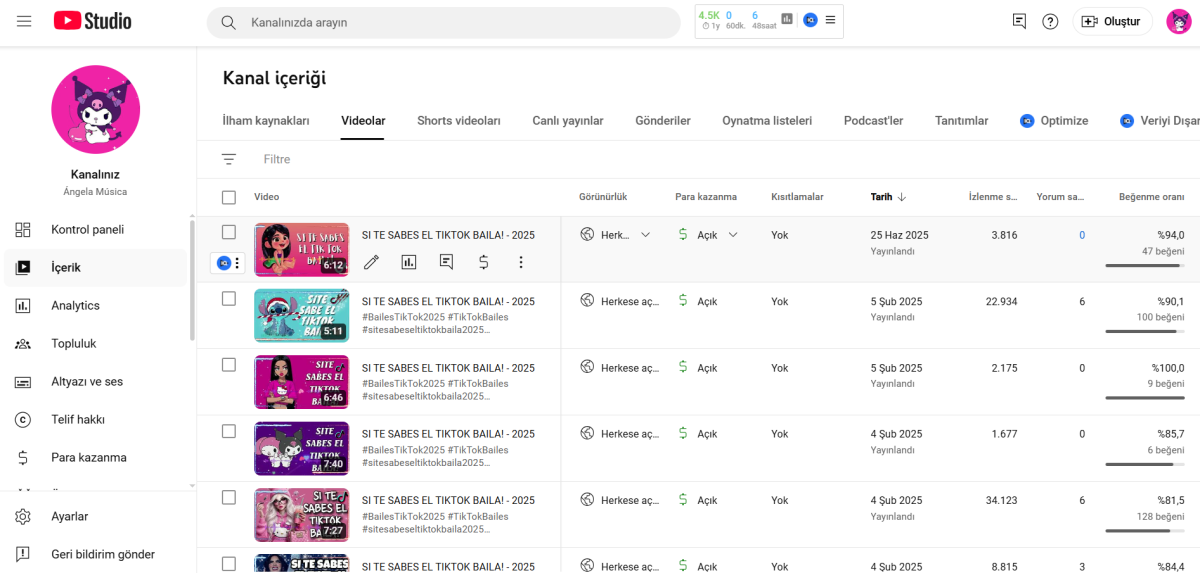Open monetization dollar icon under first video
1200x573 pixels.
tap(483, 262)
